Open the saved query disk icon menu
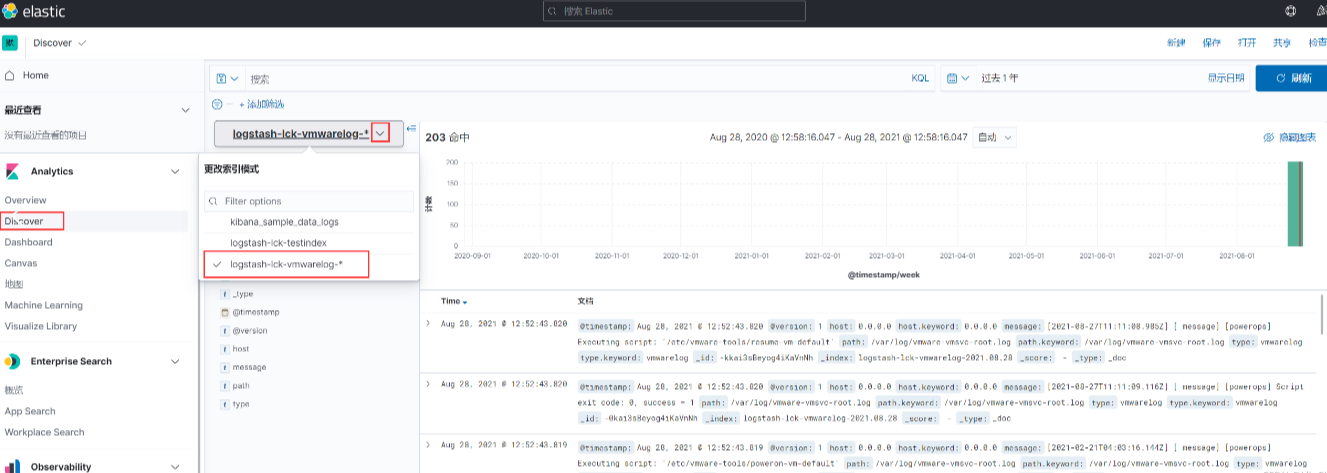Image resolution: width=1327 pixels, height=473 pixels. click(x=227, y=78)
